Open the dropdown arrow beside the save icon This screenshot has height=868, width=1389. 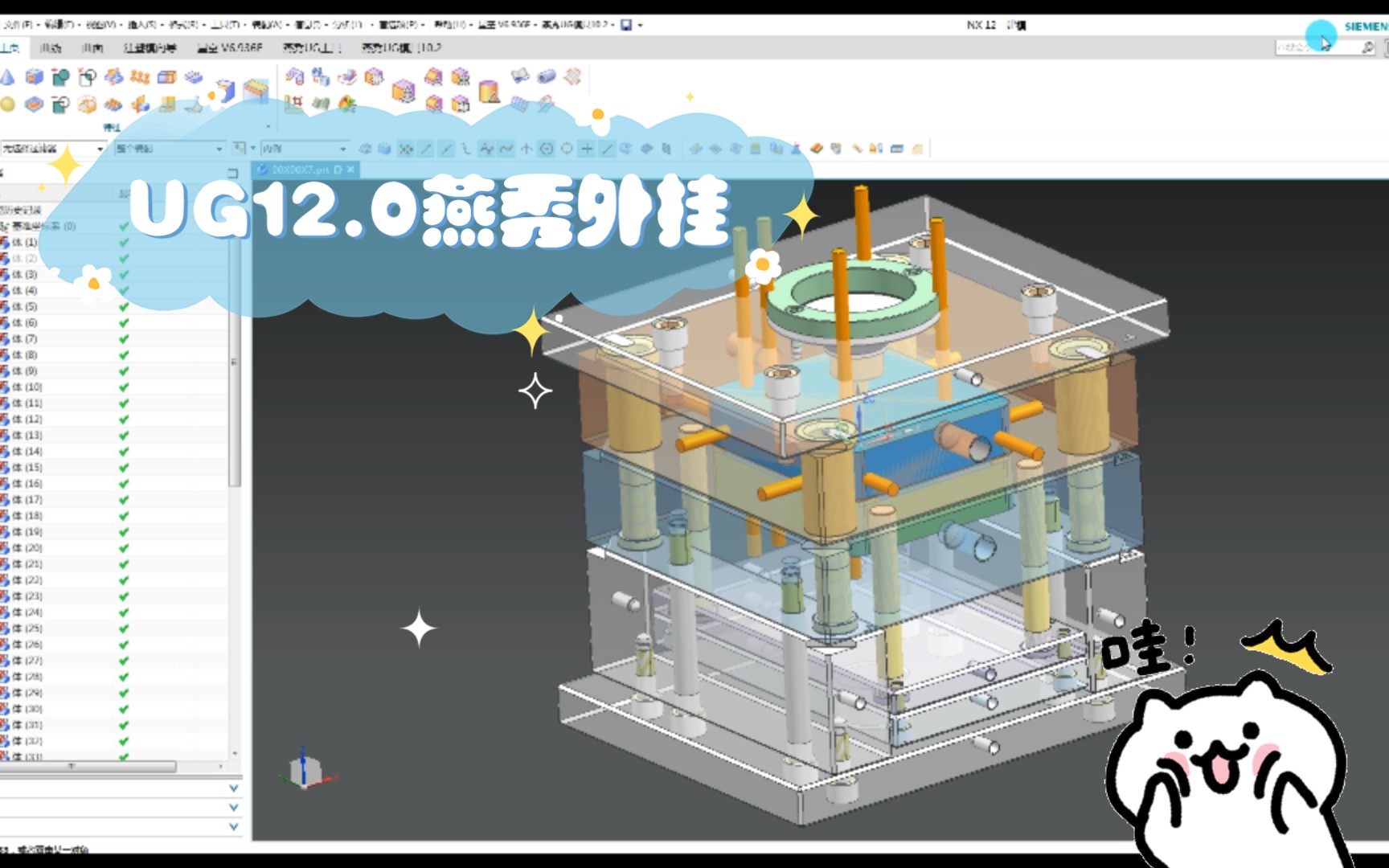(x=641, y=25)
